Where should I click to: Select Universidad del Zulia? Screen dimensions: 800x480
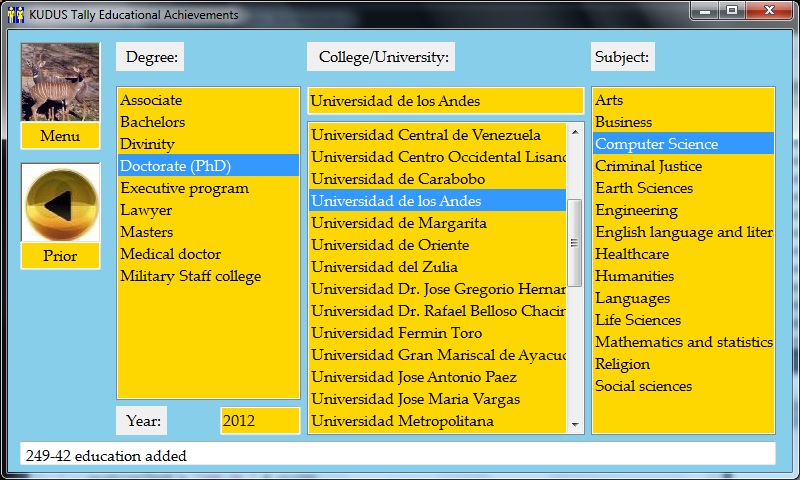pos(384,267)
